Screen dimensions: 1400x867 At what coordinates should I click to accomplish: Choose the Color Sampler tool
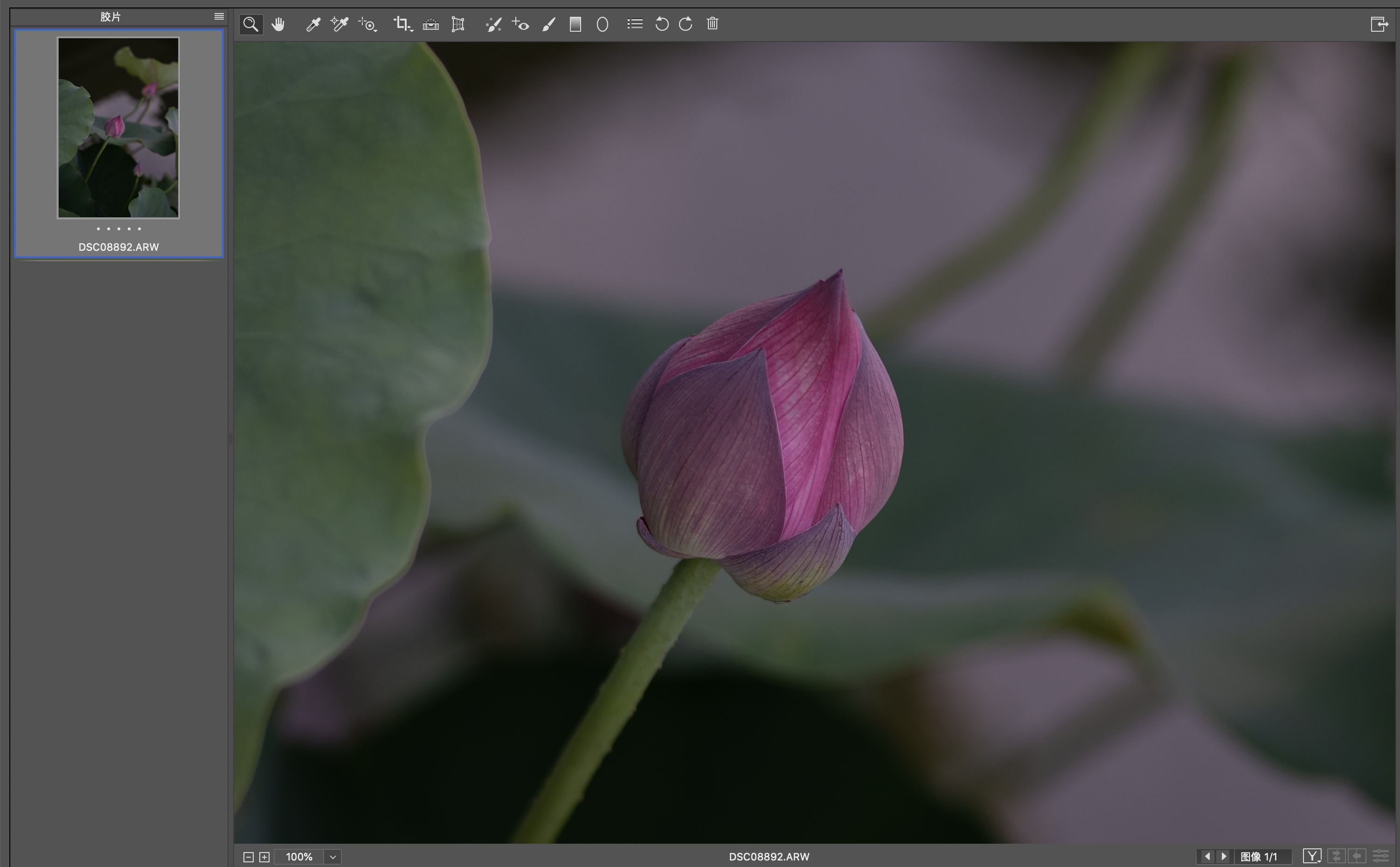pos(340,24)
